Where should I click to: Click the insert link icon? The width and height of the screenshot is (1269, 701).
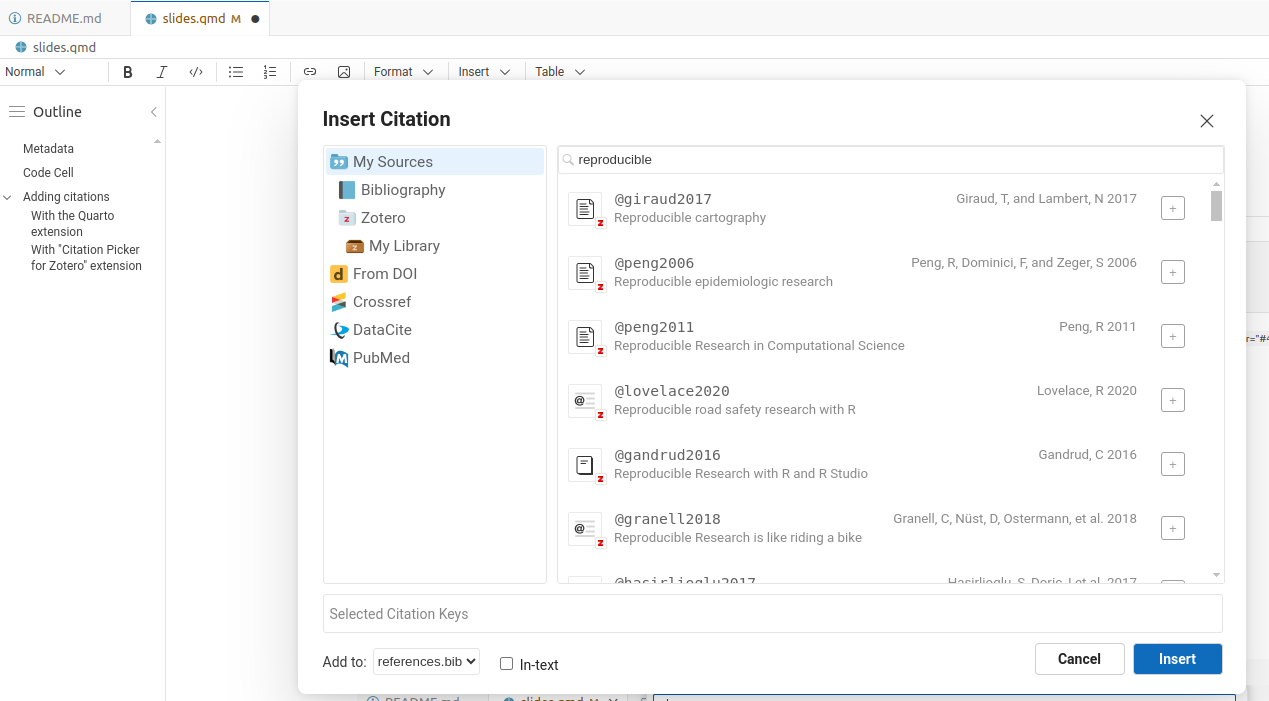(310, 72)
